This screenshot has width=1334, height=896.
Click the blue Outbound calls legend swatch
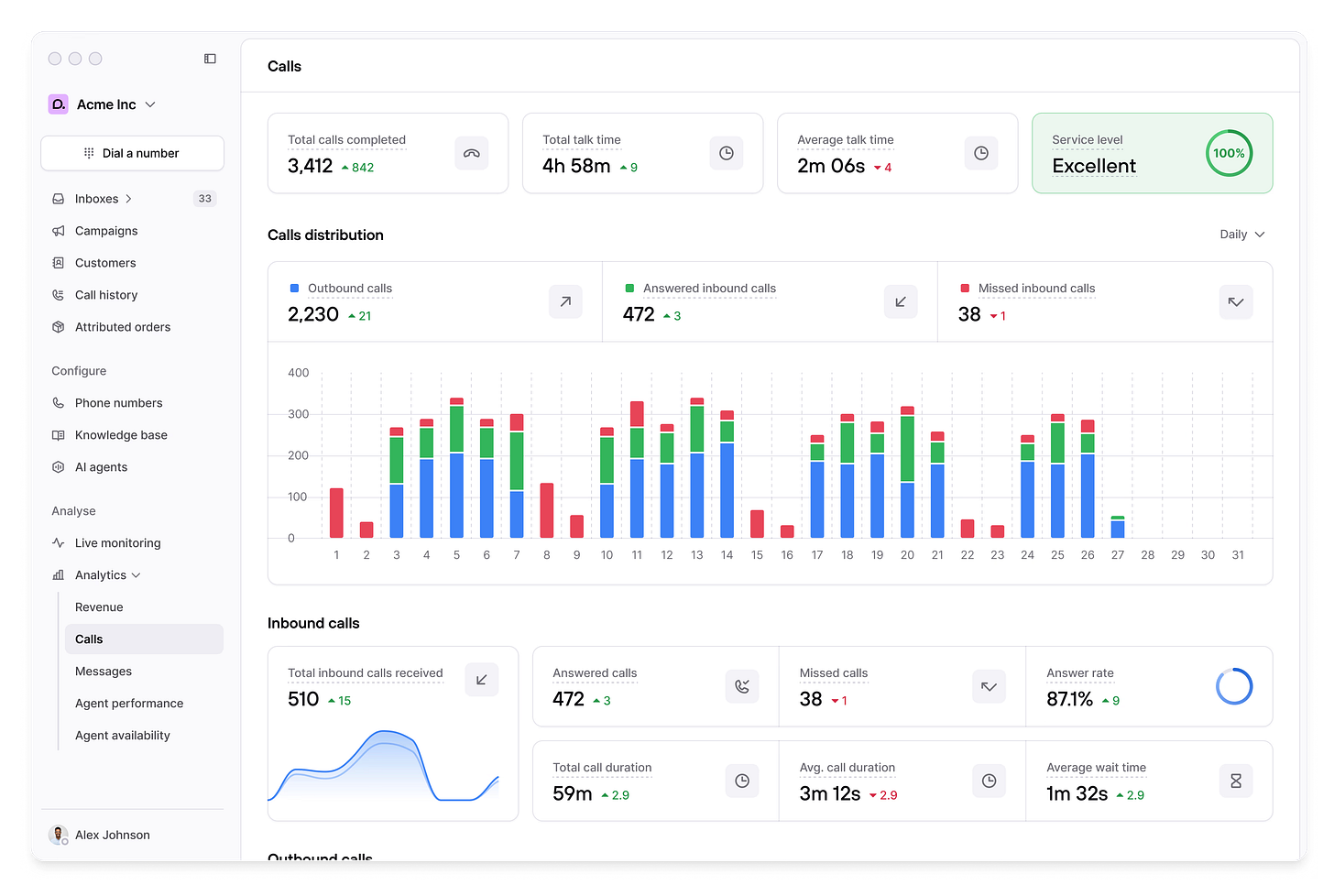[294, 289]
